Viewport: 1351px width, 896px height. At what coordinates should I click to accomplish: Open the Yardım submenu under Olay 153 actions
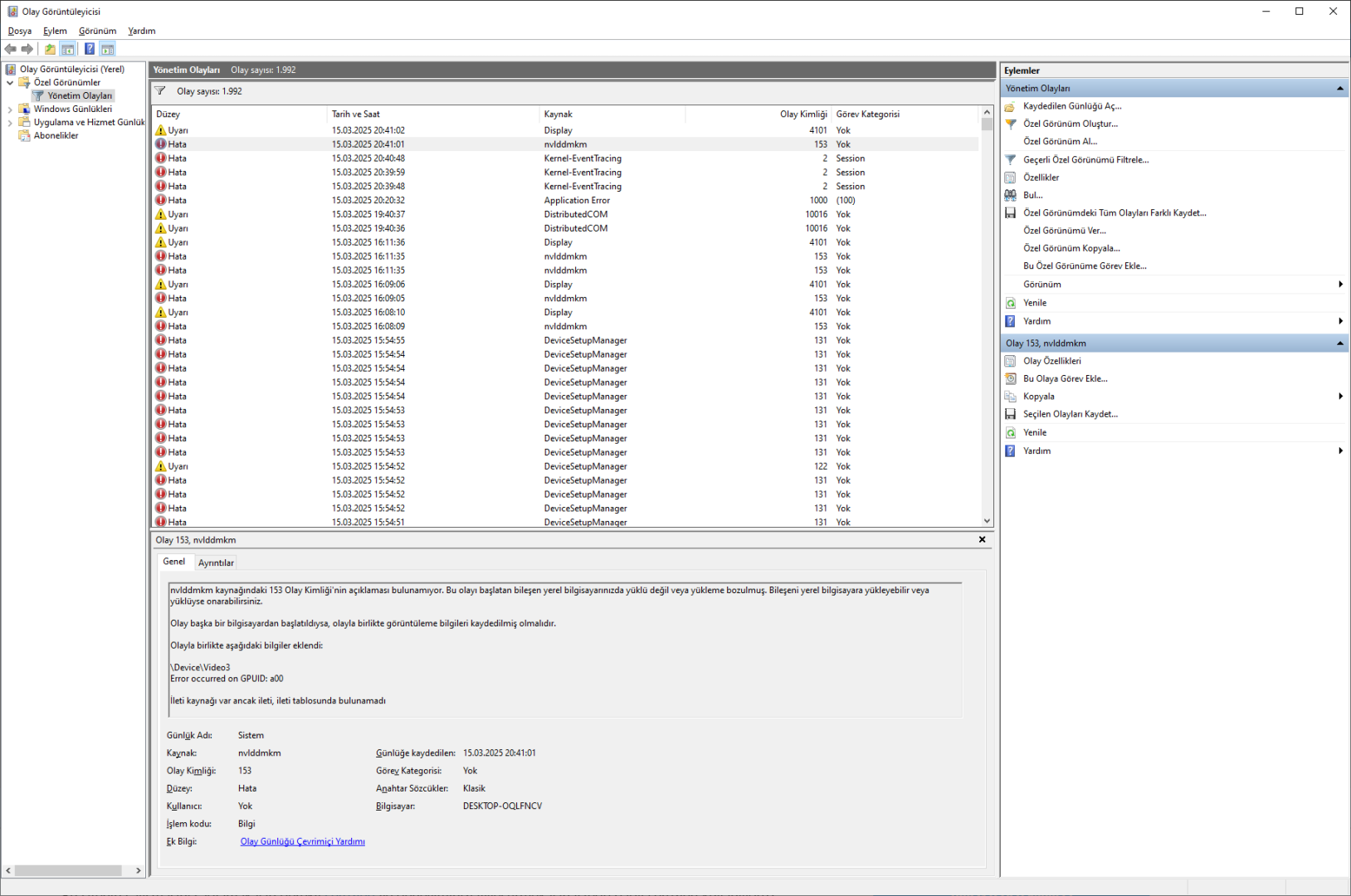coord(1174,450)
